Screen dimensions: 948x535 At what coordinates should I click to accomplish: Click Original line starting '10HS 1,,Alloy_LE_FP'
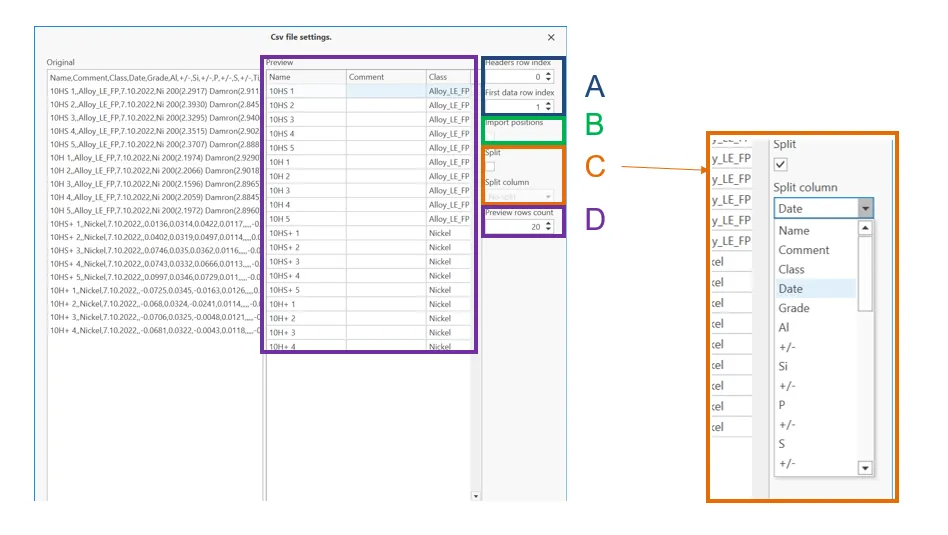(154, 91)
